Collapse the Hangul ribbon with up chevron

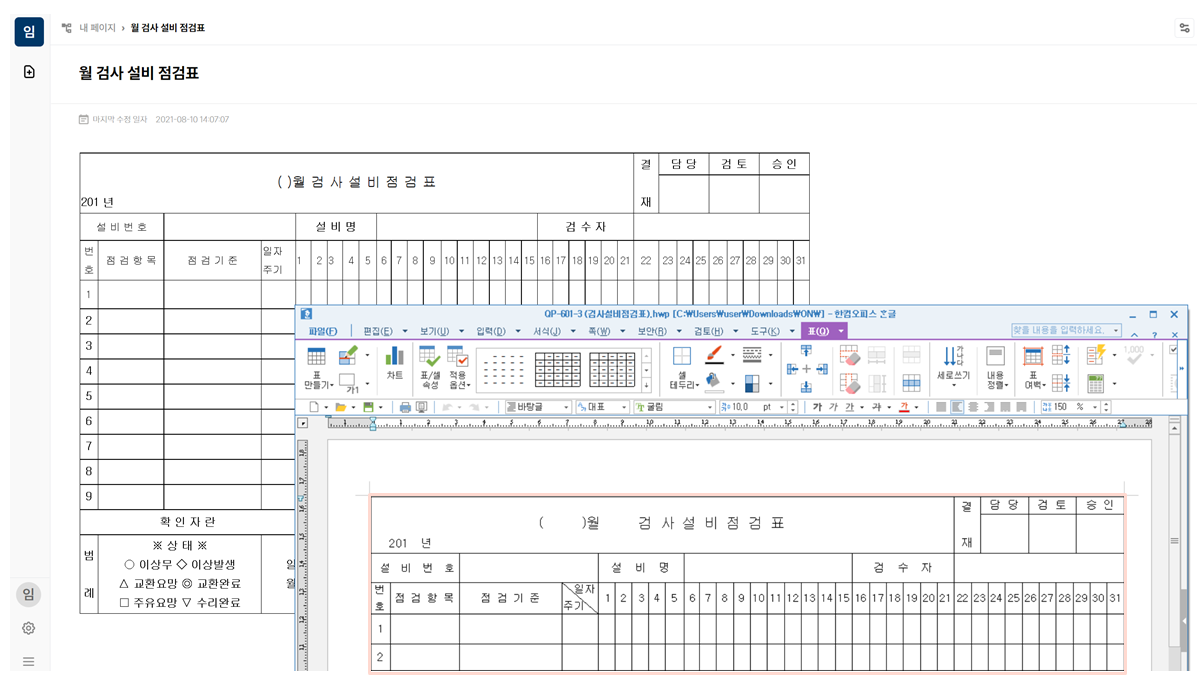tap(1135, 334)
